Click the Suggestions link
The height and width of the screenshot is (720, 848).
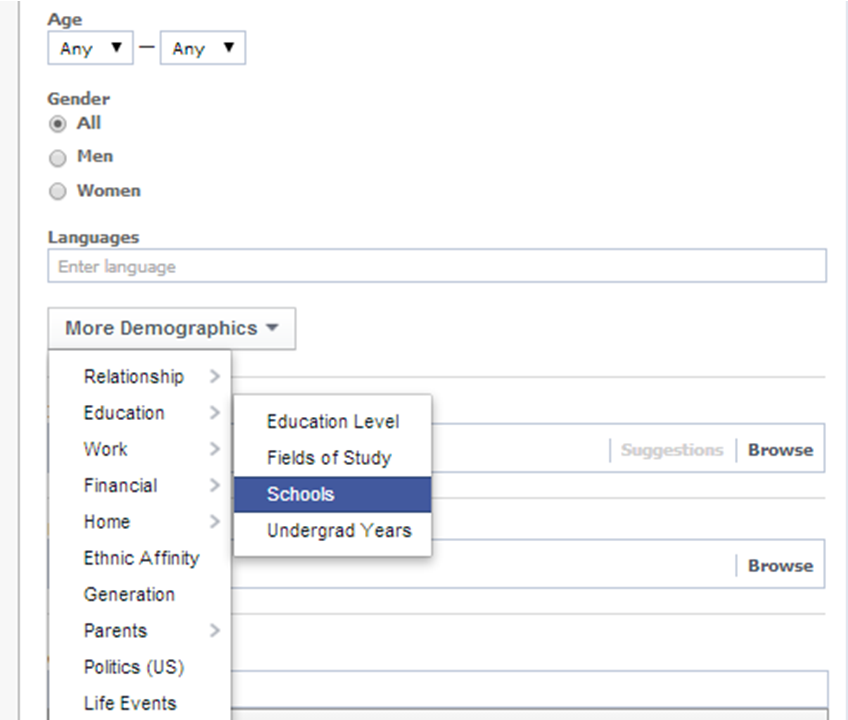(672, 450)
